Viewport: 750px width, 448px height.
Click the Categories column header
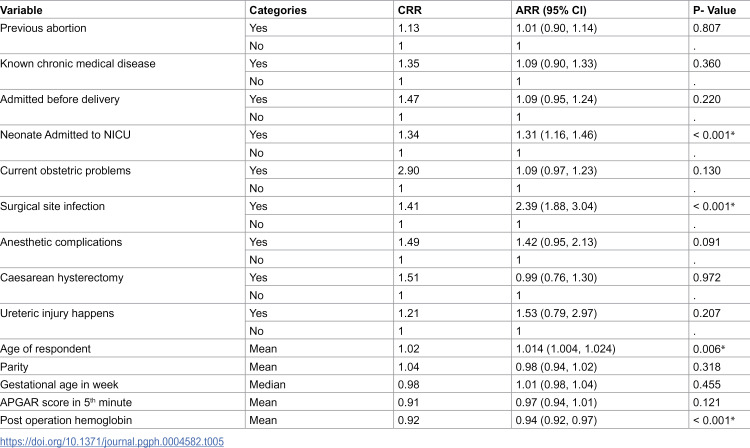(278, 10)
